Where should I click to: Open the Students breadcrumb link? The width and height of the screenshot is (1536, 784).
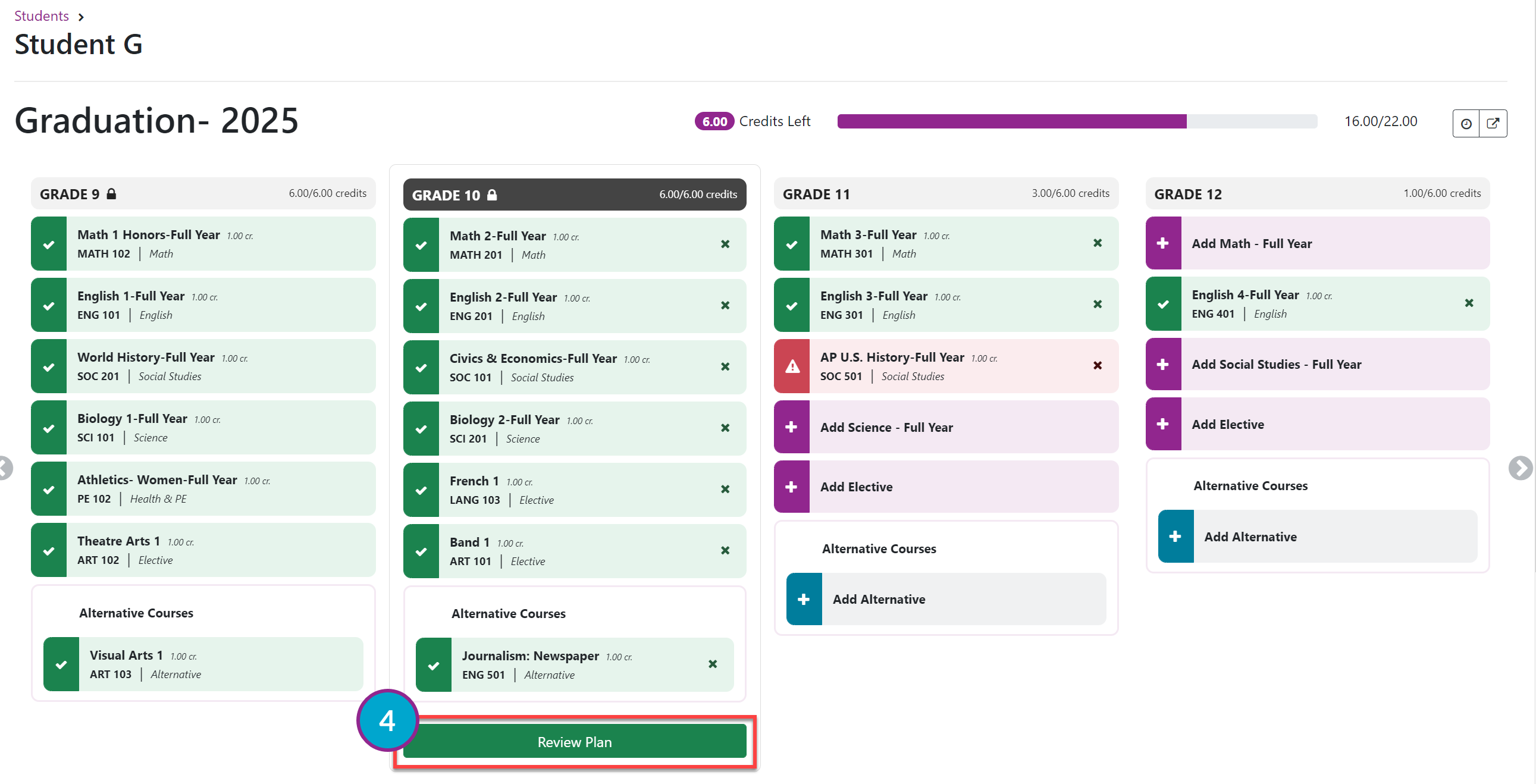[41, 15]
